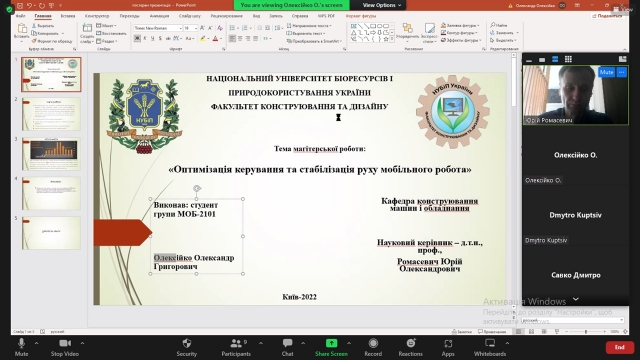Expand more participants chevron in Zoom panel
640x360 pixels.
(x=576, y=299)
